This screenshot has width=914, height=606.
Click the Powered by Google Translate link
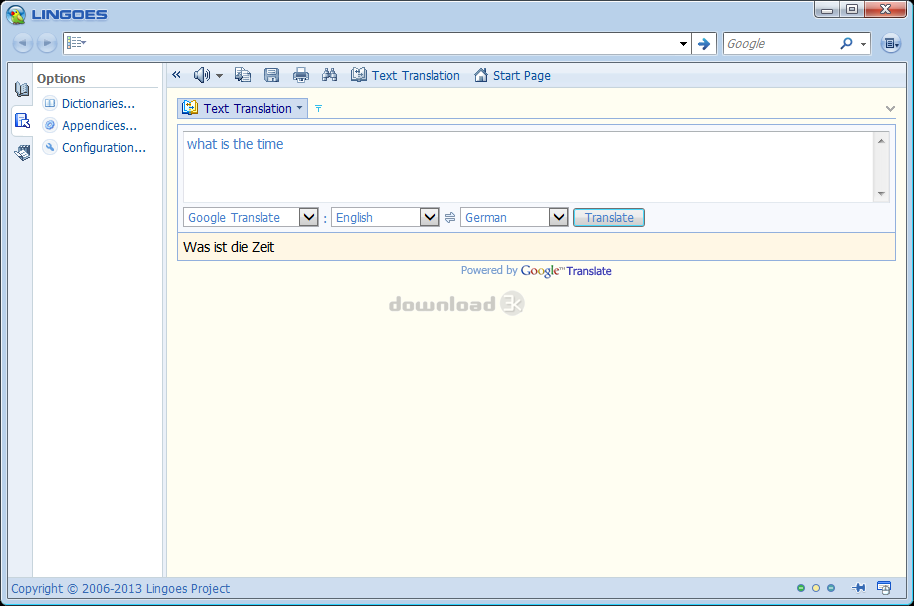pyautogui.click(x=536, y=270)
